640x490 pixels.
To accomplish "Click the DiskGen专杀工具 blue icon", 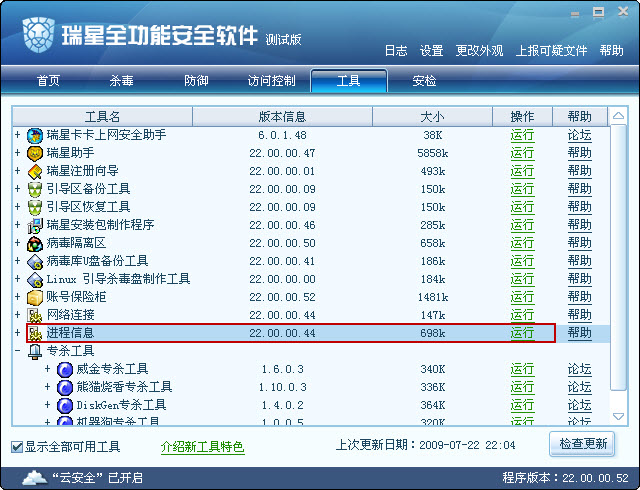I will [65, 406].
